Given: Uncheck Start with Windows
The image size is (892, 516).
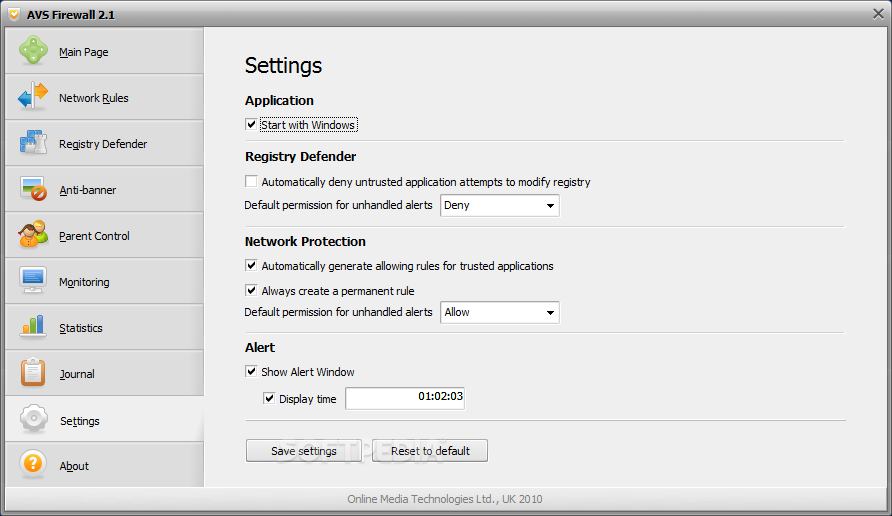Looking at the screenshot, I should click(251, 125).
